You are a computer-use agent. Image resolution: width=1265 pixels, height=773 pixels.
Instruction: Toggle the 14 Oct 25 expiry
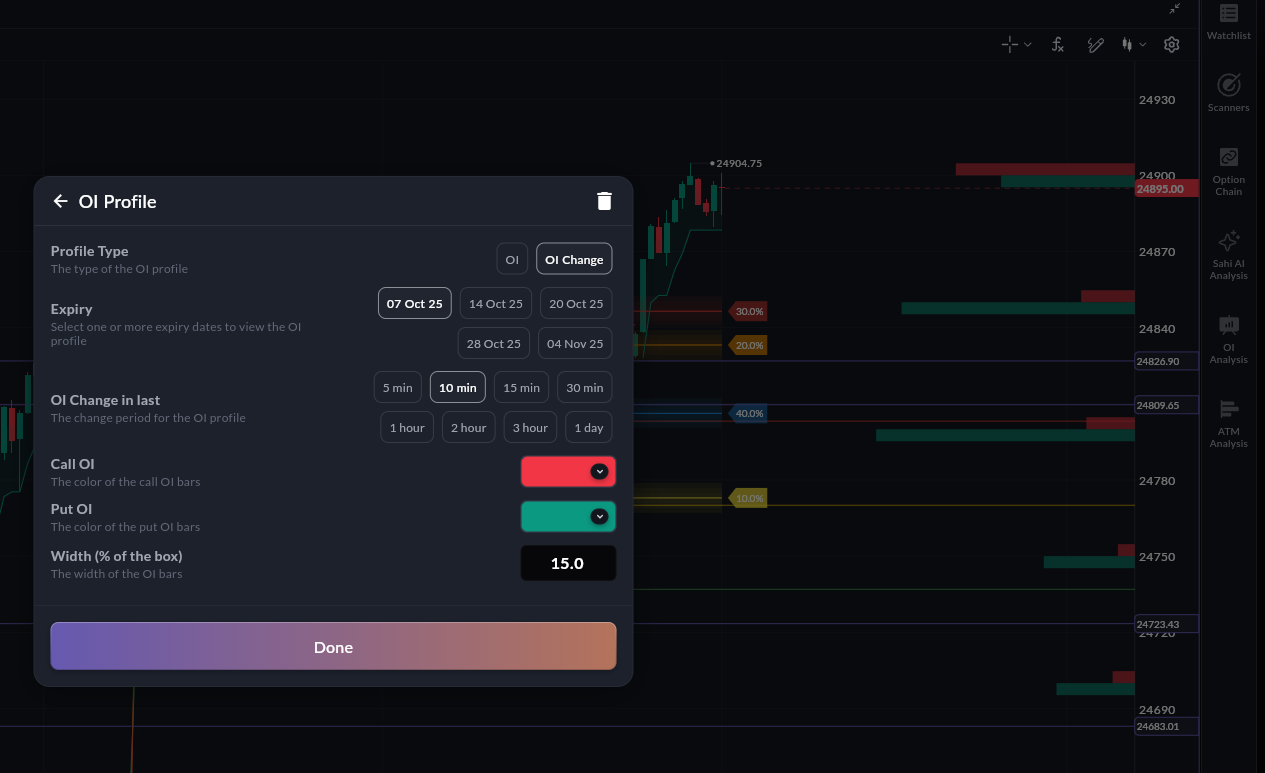tap(496, 304)
